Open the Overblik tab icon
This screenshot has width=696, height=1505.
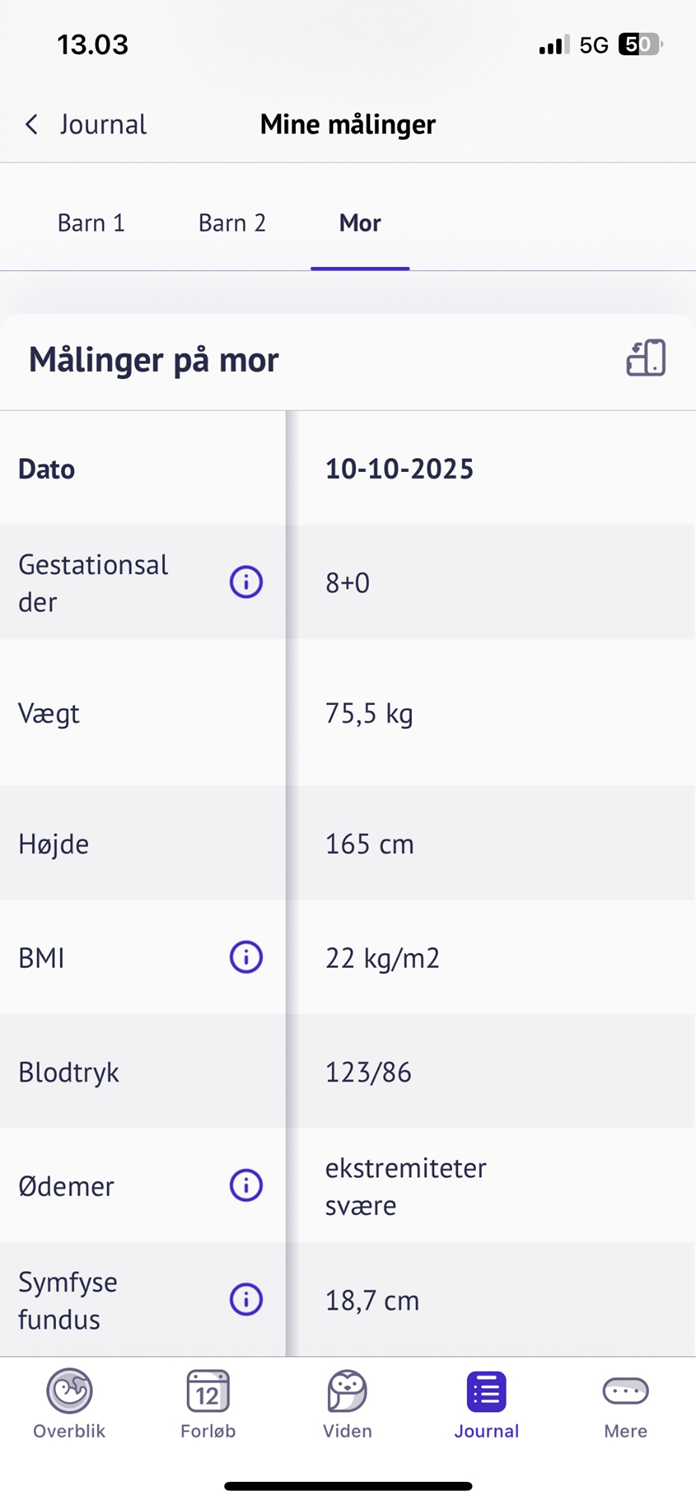point(69,1391)
